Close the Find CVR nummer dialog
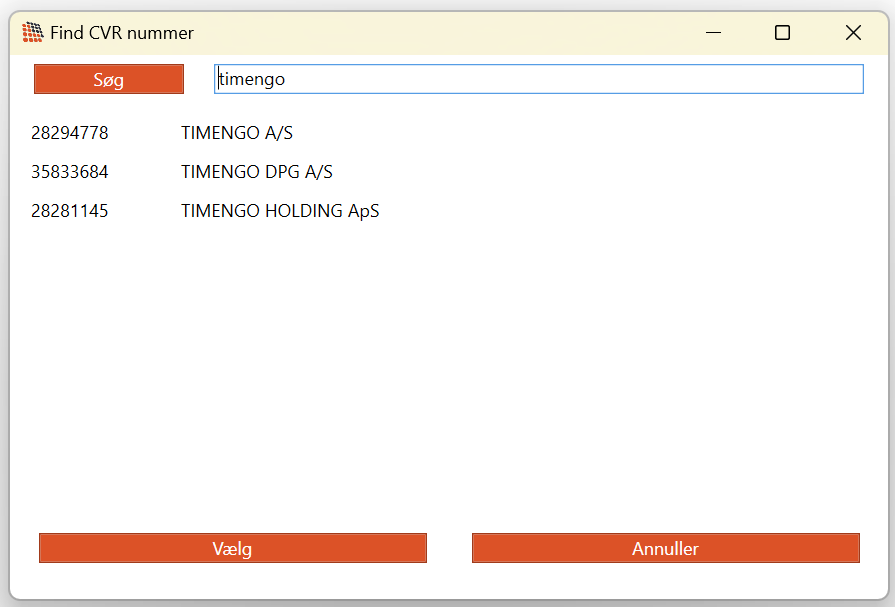 853,33
